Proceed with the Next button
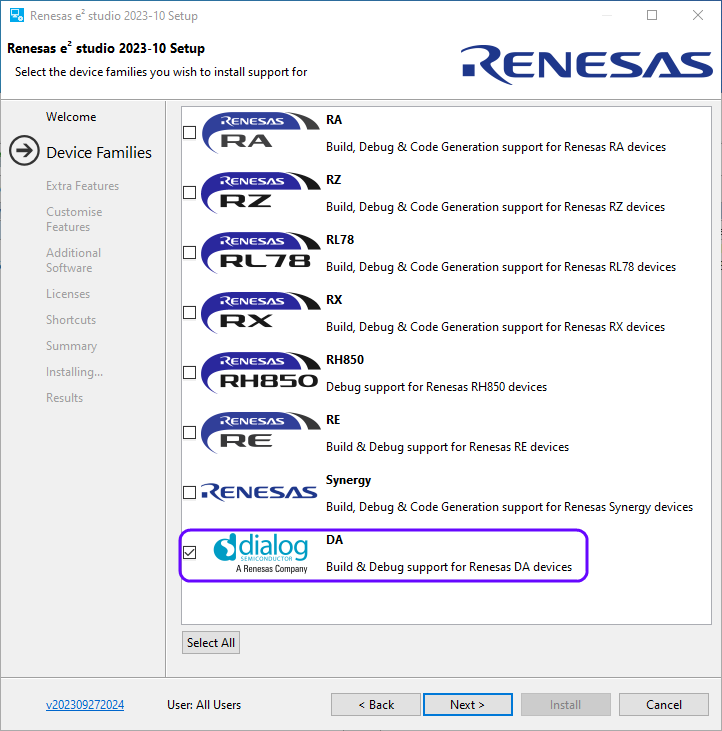Screen dimensions: 722x731 coord(467,705)
